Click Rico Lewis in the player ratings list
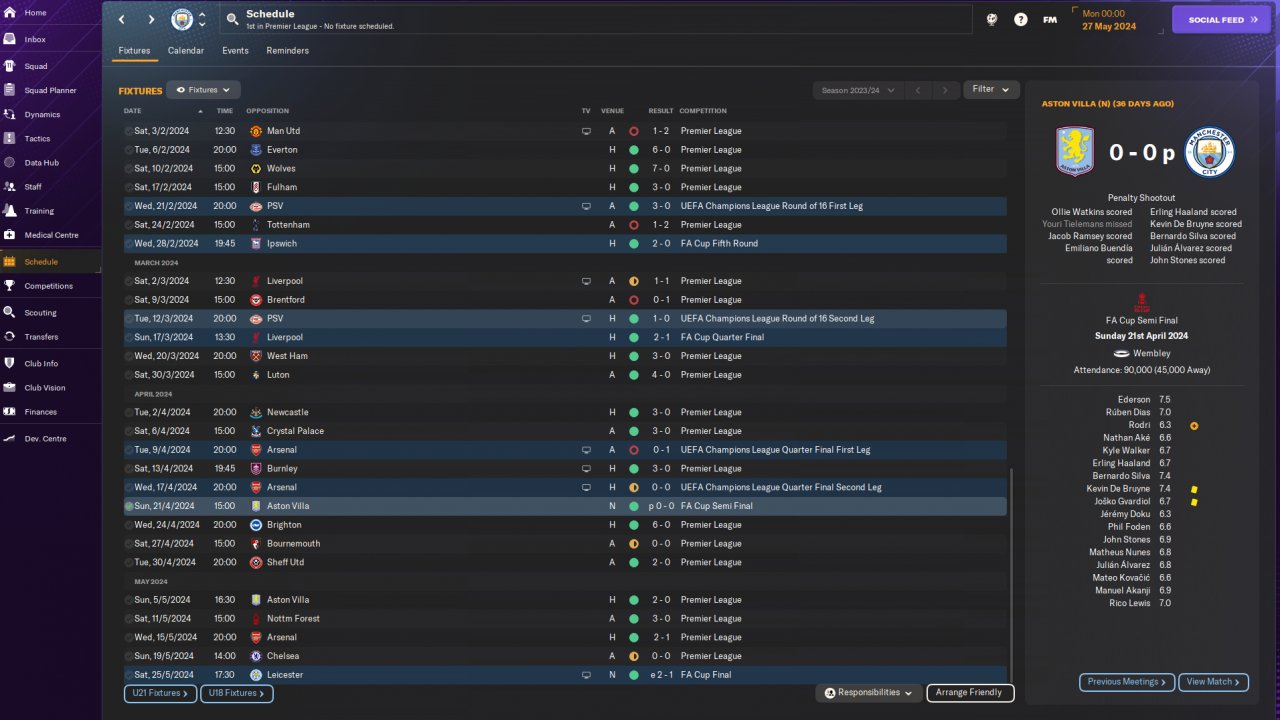 1130,603
